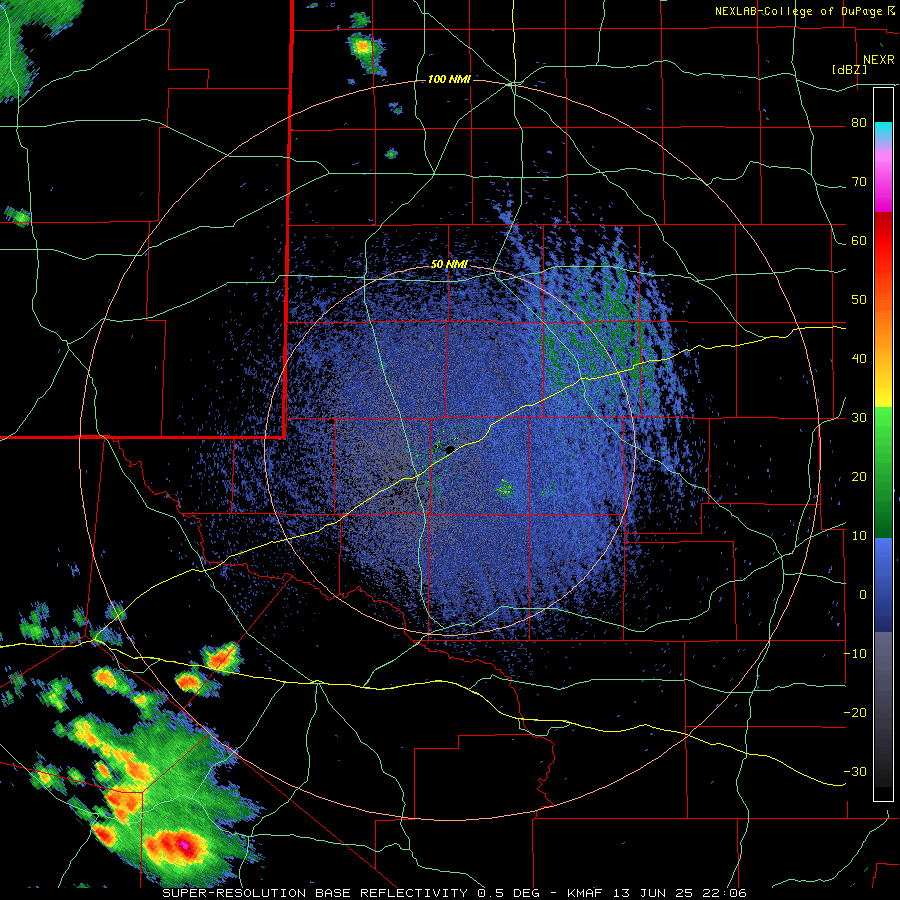Click the small green echo southeast of radar
Screen dimensions: 900x900
[505, 488]
